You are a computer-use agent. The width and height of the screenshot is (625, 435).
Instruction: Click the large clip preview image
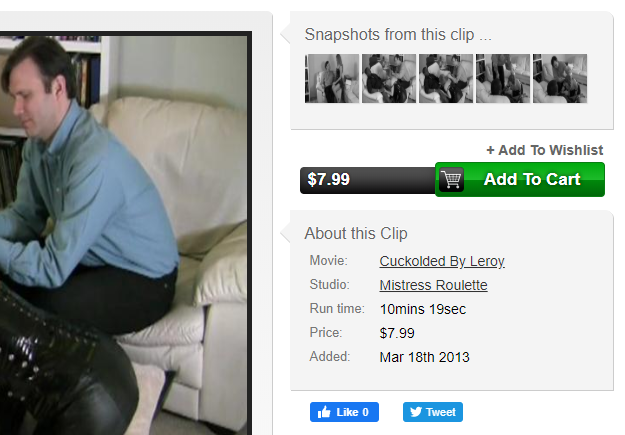pyautogui.click(x=124, y=235)
